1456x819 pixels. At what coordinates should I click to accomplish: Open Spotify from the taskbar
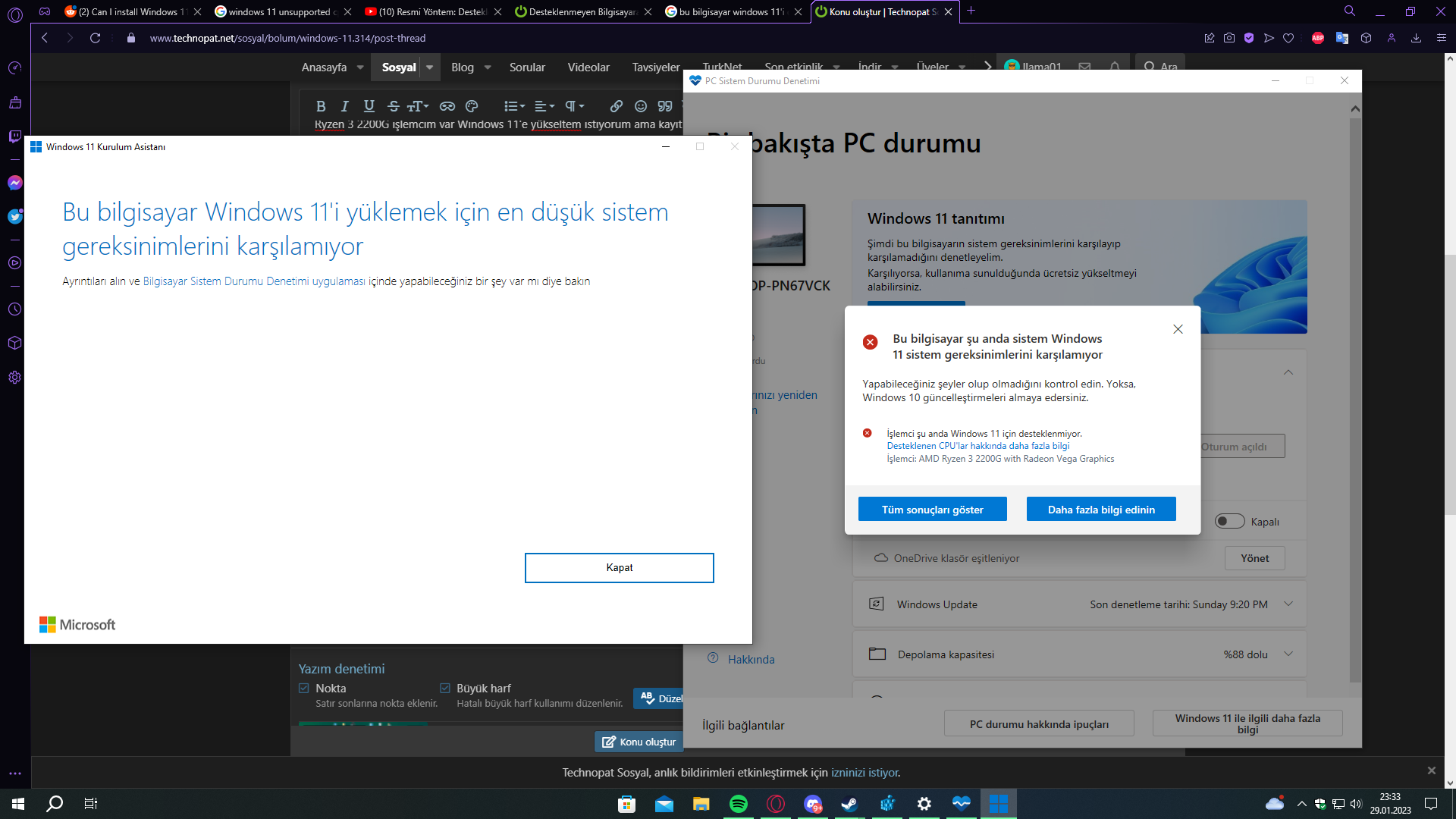pos(738,804)
